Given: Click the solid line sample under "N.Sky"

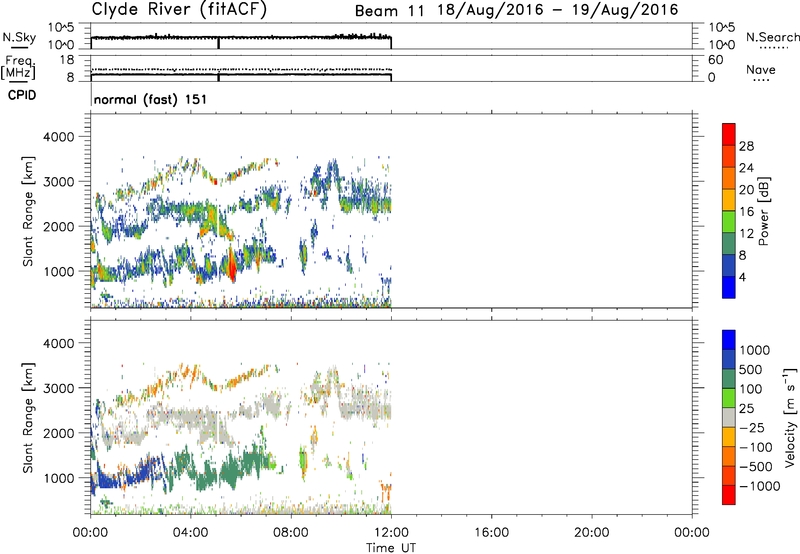Looking at the screenshot, I should (19, 48).
